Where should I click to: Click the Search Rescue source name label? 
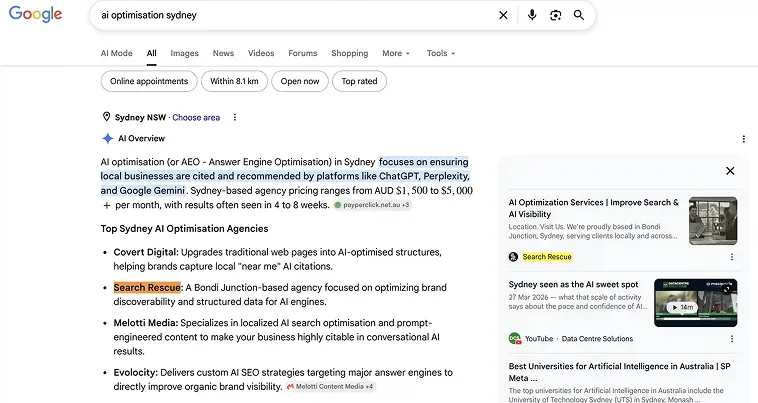(547, 257)
